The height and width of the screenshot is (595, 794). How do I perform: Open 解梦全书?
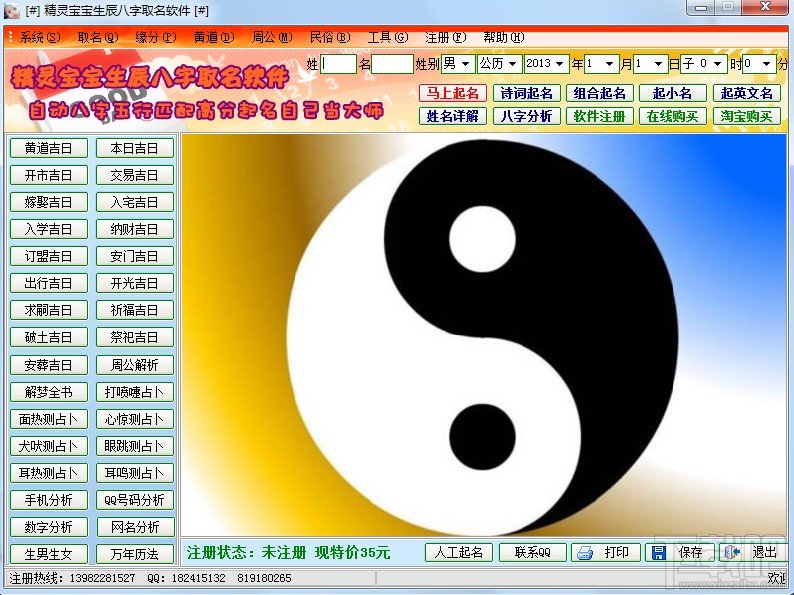click(49, 392)
